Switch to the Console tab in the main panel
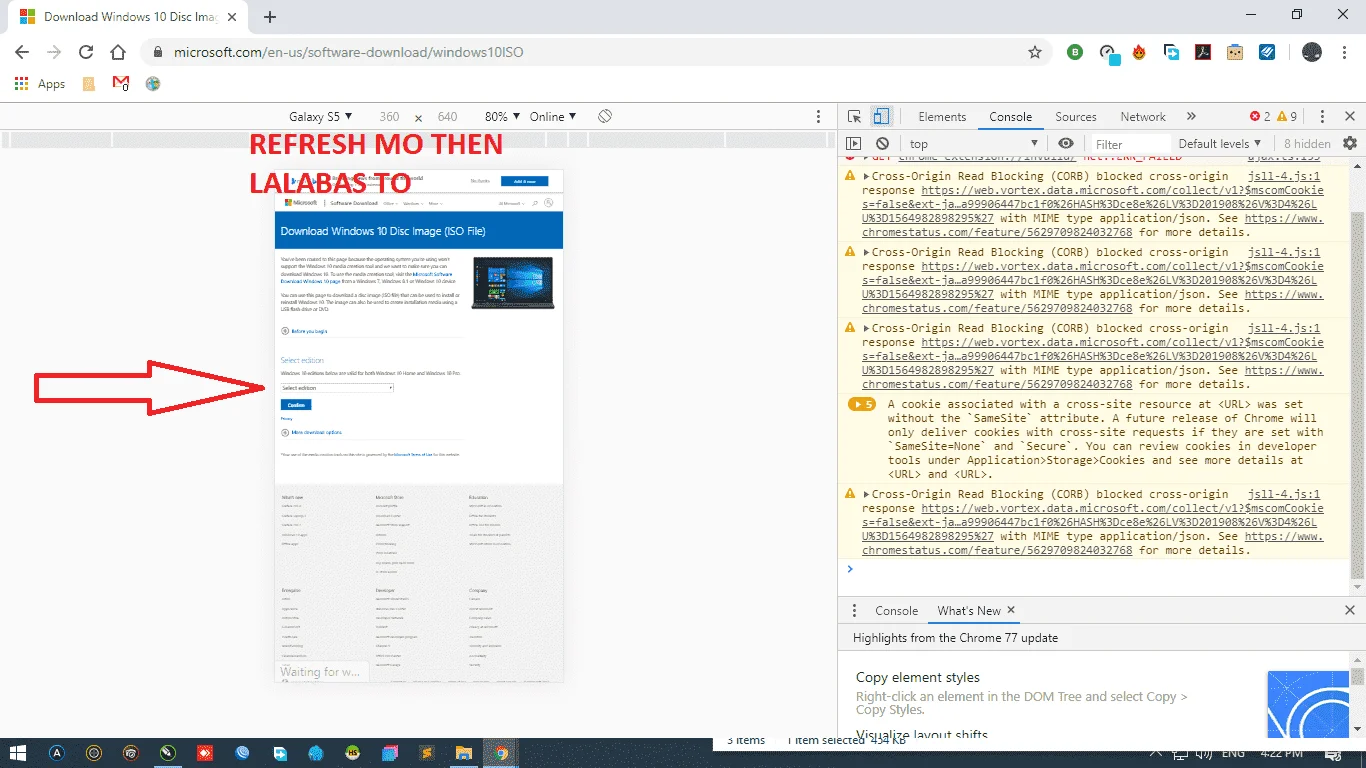The height and width of the screenshot is (768, 1366). pos(1010,117)
